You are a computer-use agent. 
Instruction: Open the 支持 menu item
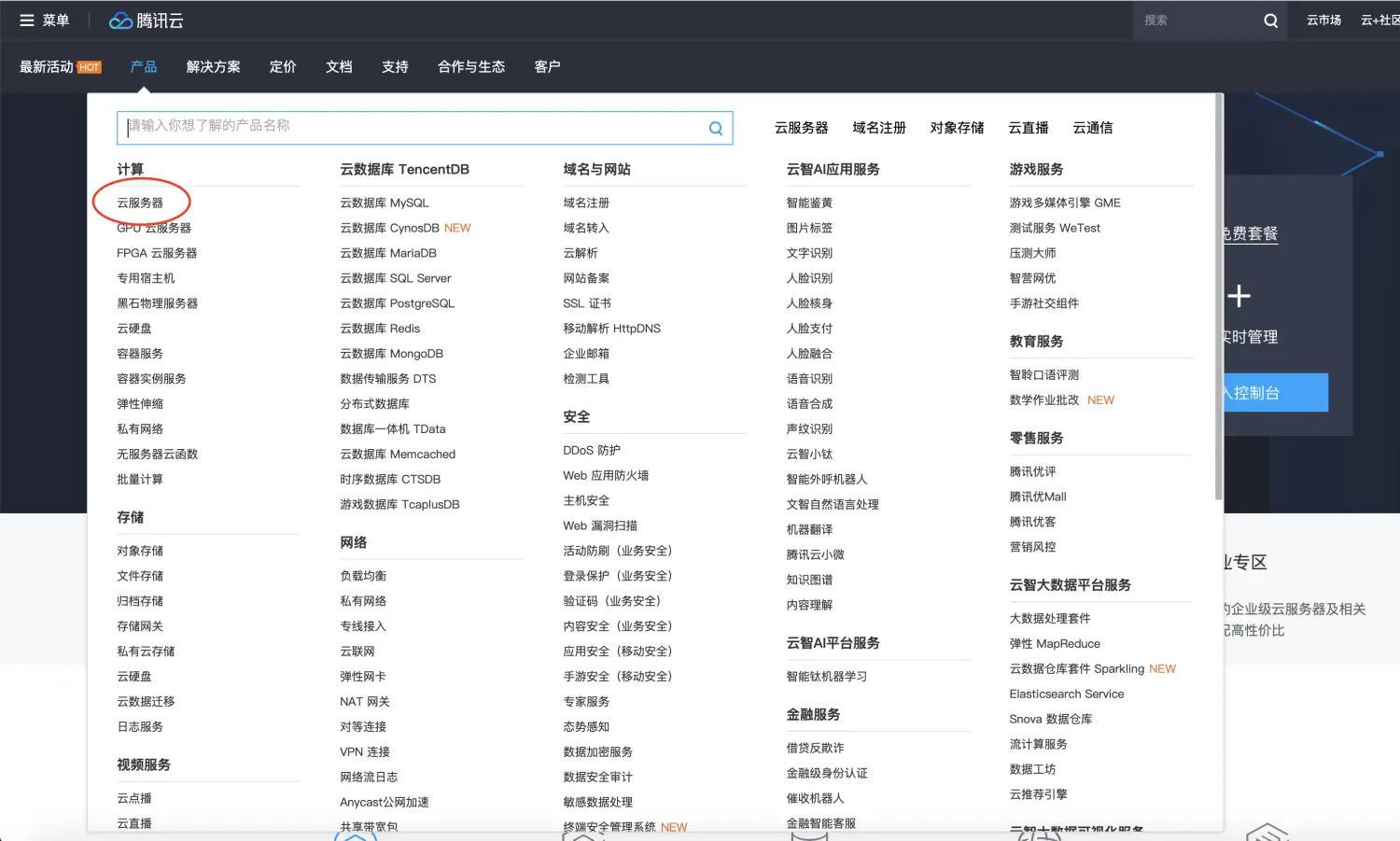pyautogui.click(x=395, y=67)
